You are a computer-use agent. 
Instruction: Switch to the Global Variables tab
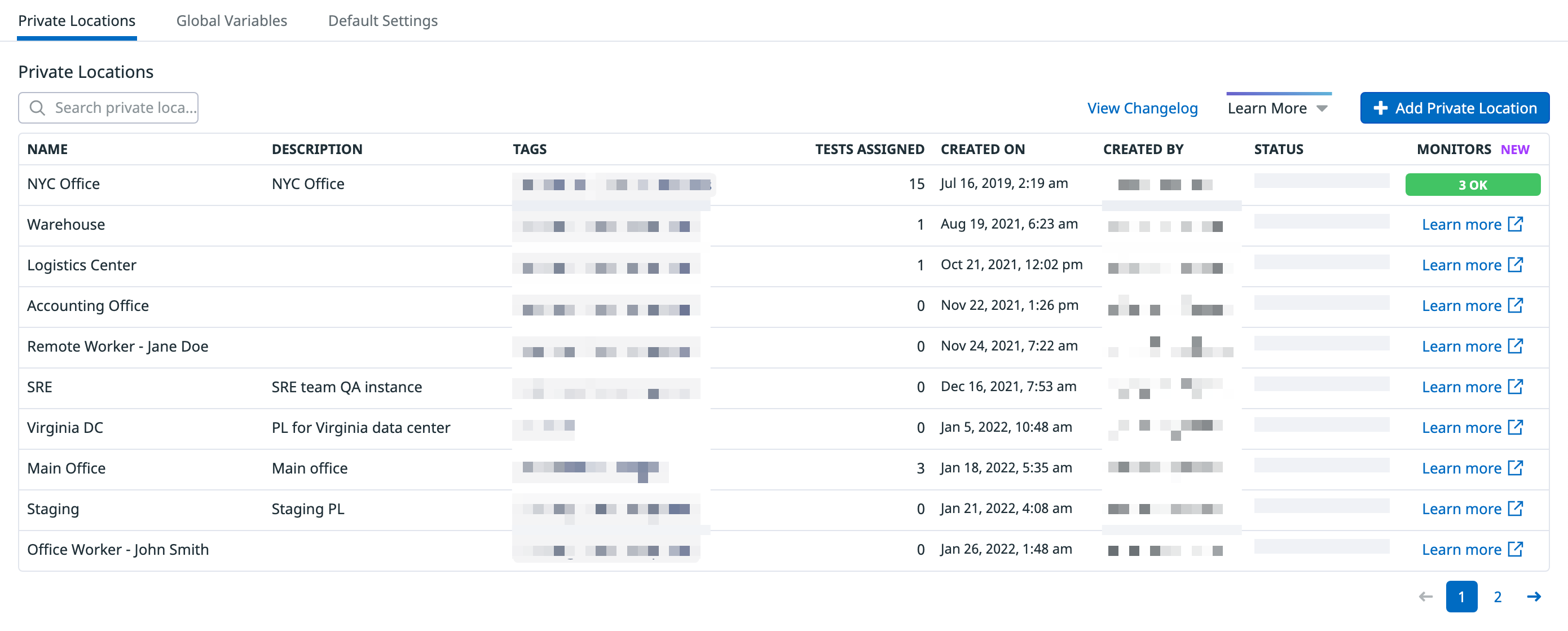pos(231,21)
